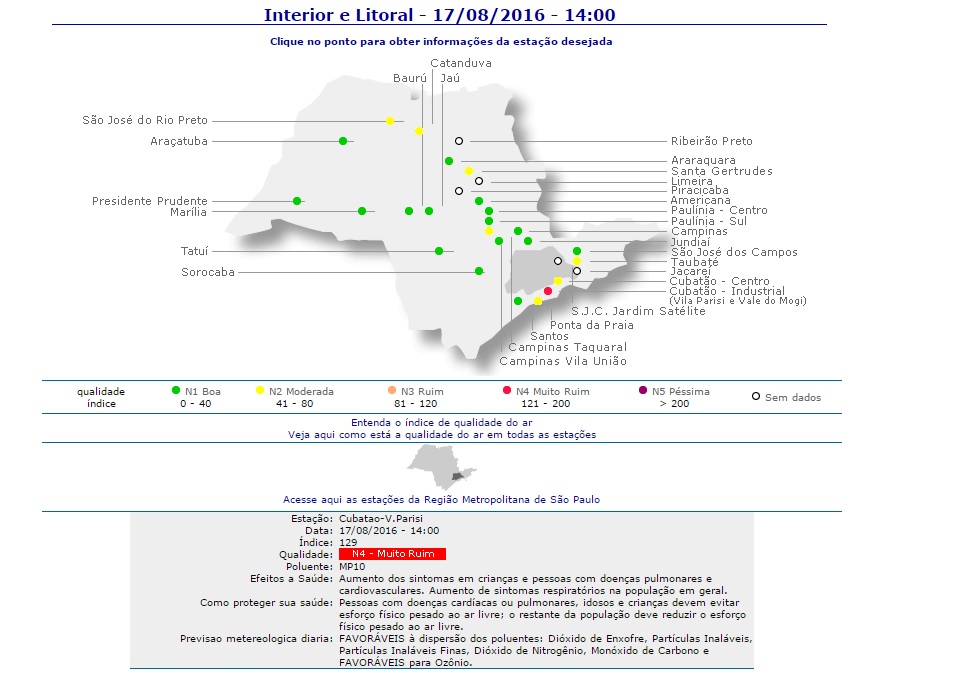Viewport: 954px width, 678px height.
Task: Click the Santos green station dot
Action: (x=518, y=301)
